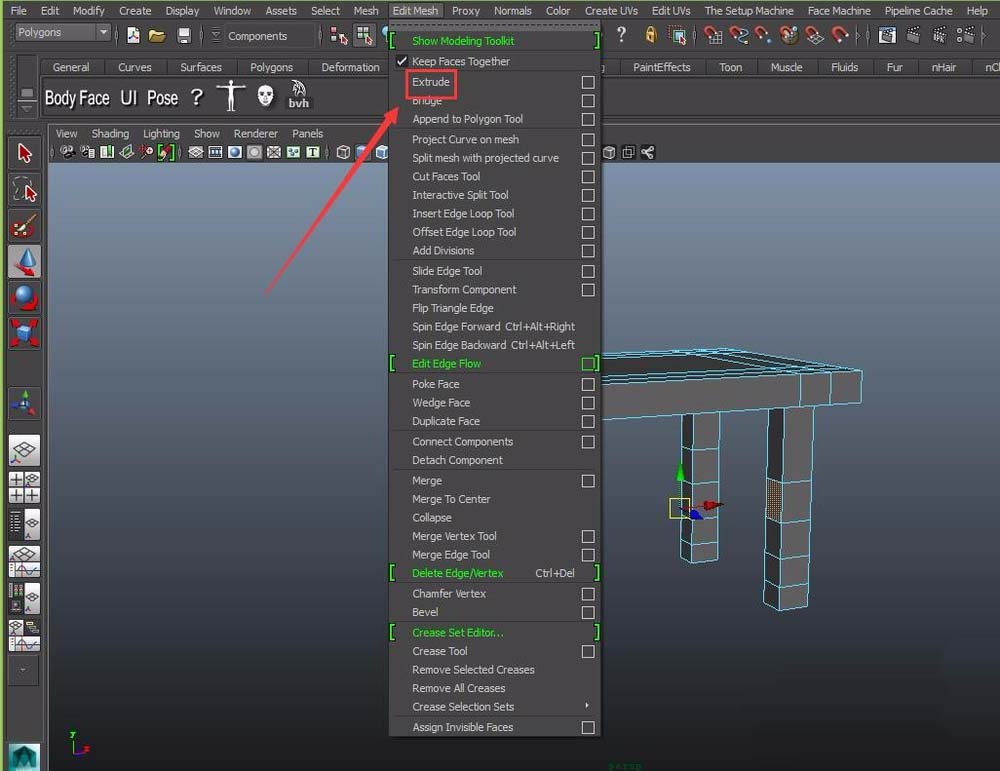Click the Save Scene disk icon
Screen dimensions: 1000x771
(x=184, y=35)
